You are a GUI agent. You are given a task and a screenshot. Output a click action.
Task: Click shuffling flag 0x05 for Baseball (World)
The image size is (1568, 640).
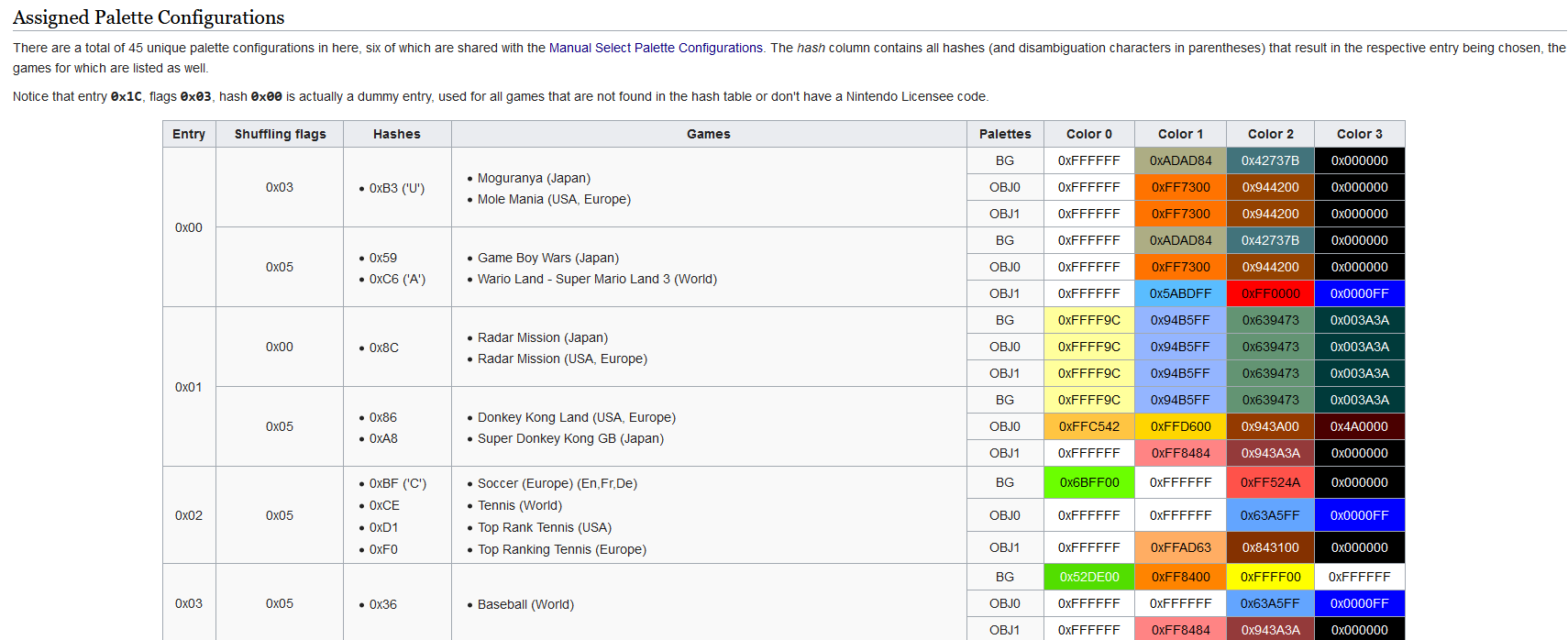click(280, 603)
